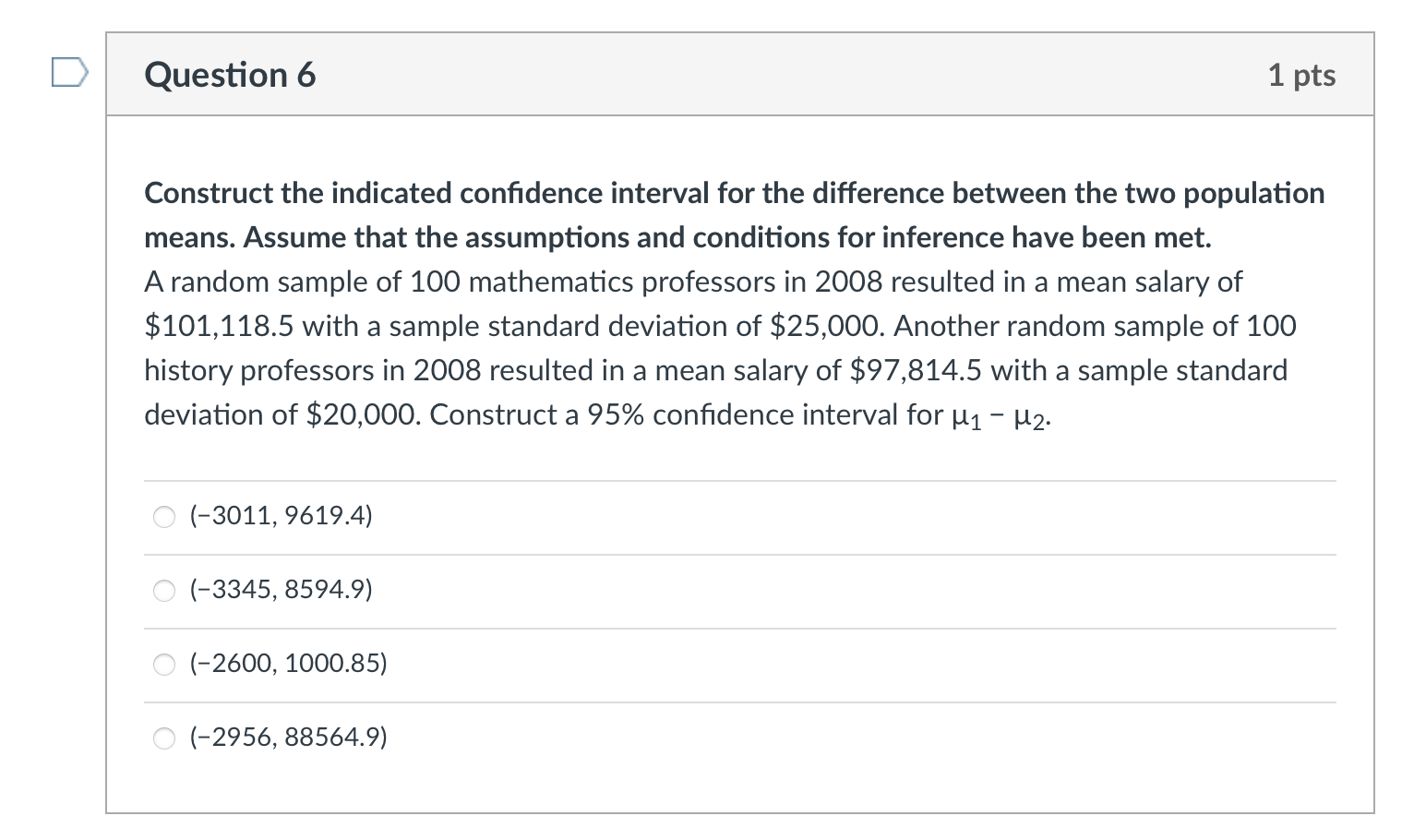Click the 1 pts label

(1302, 76)
